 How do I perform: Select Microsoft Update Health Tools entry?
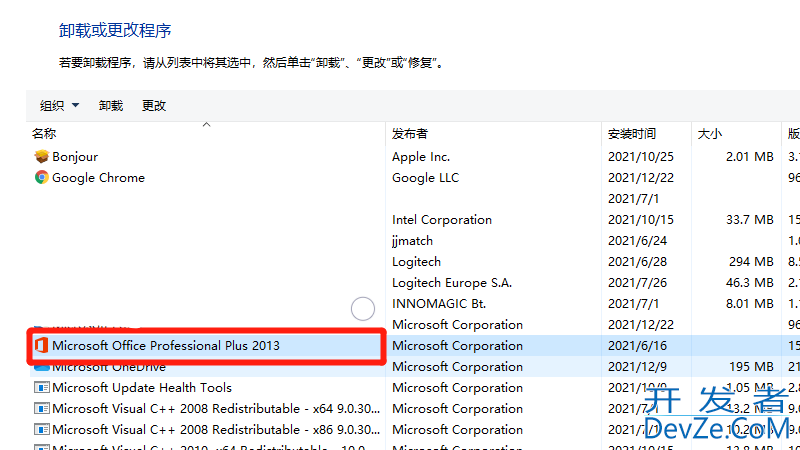pos(142,388)
